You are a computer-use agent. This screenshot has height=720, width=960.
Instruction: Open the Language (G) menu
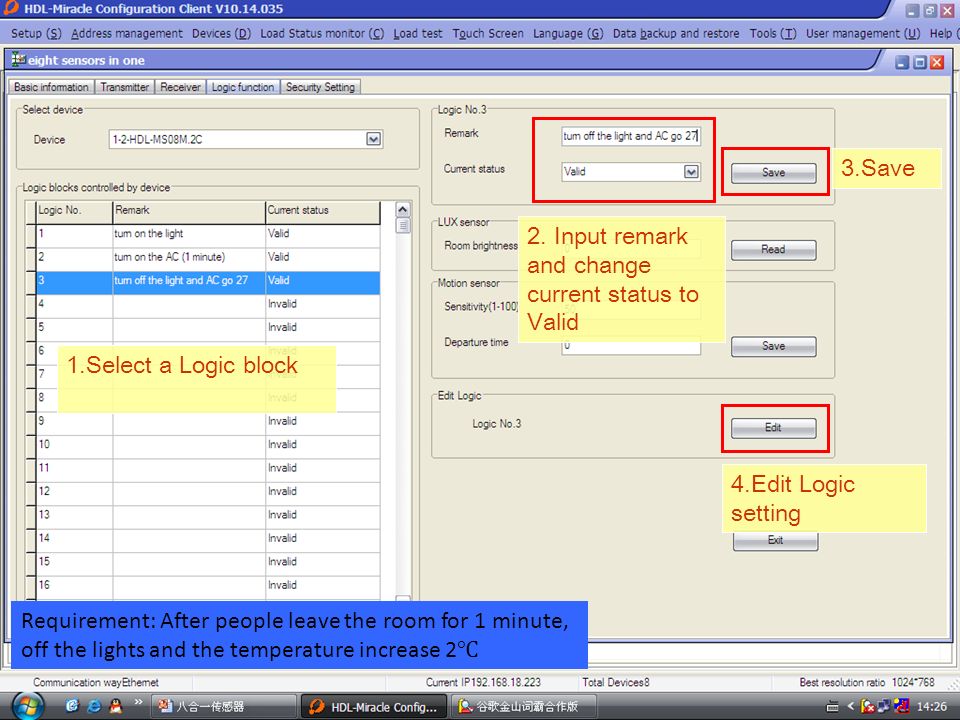point(568,33)
